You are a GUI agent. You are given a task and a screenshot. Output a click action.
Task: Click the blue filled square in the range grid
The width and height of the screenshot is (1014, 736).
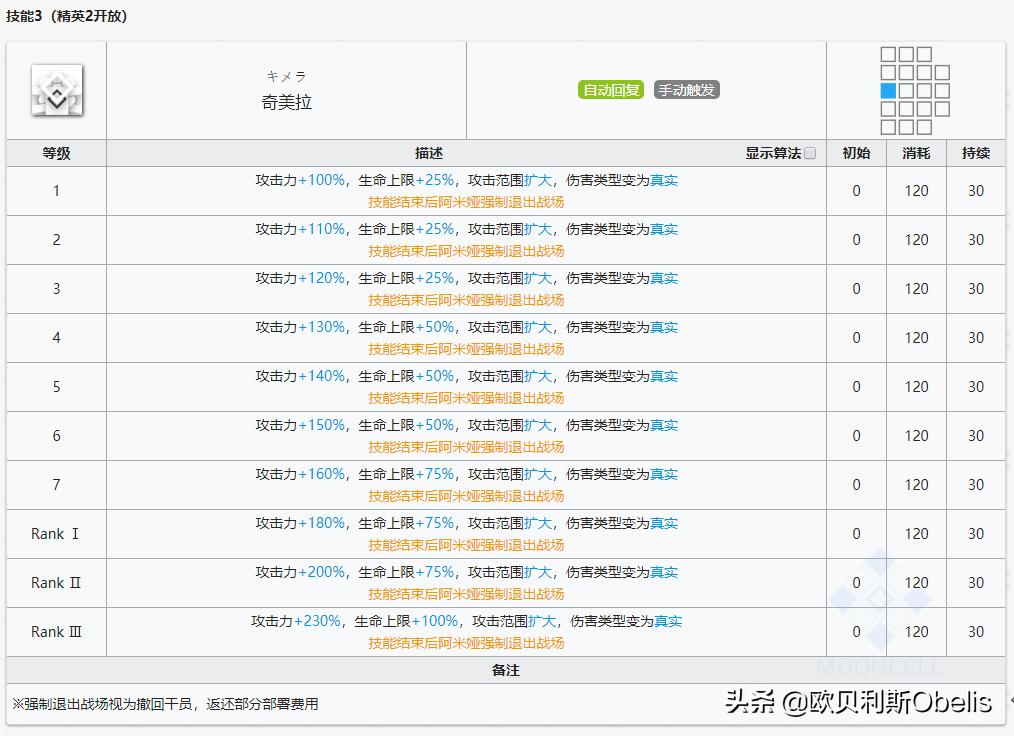(x=889, y=91)
